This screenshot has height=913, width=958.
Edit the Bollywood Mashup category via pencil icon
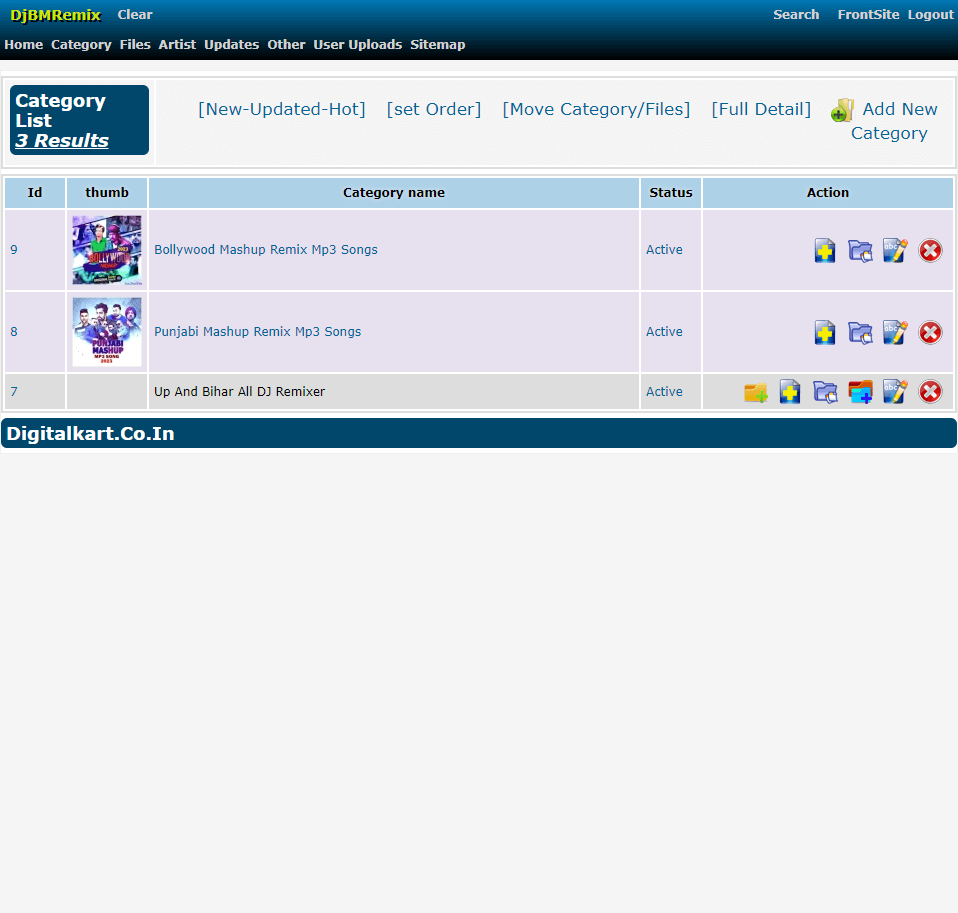pyautogui.click(x=895, y=250)
